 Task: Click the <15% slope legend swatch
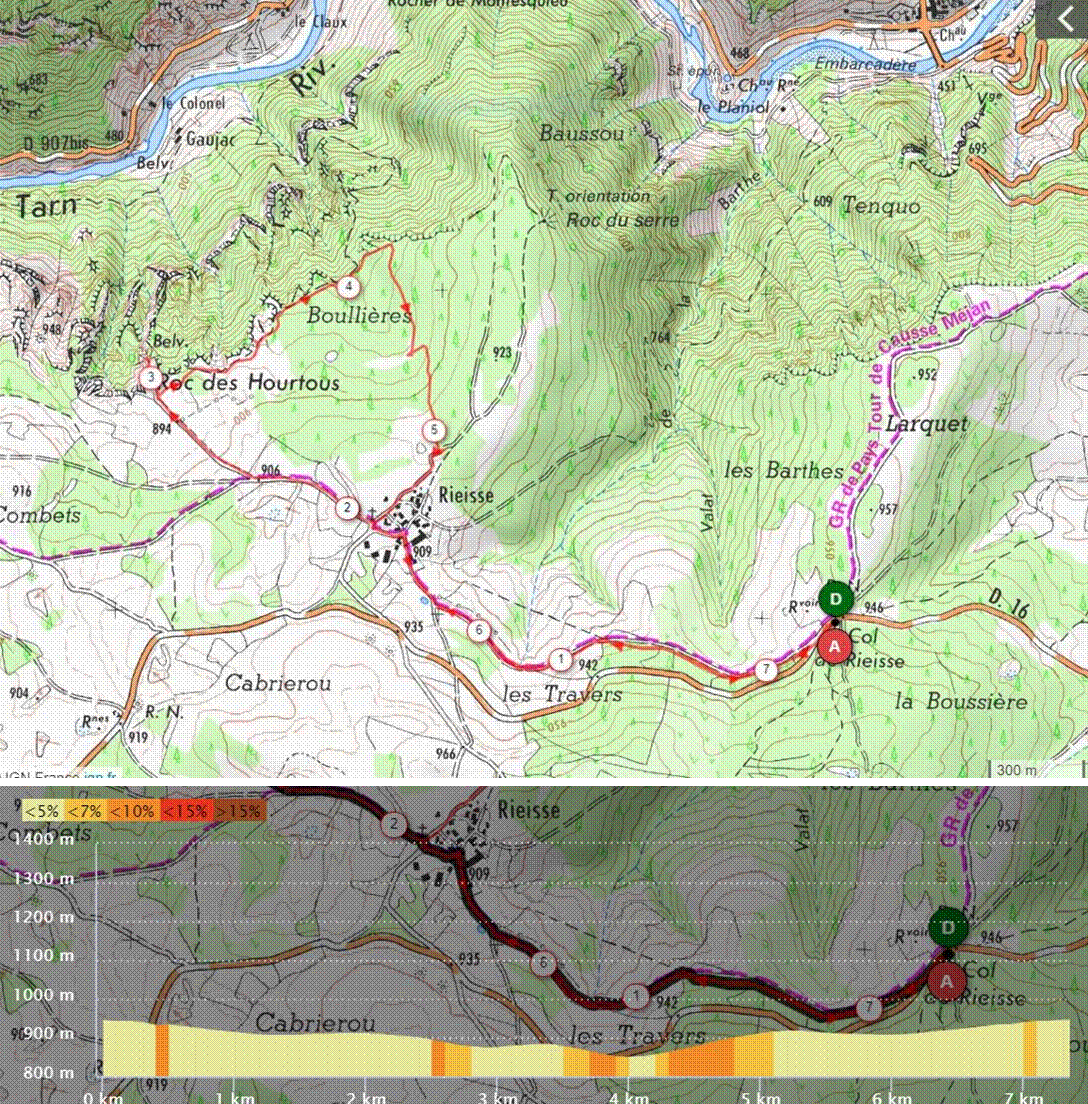pyautogui.click(x=185, y=810)
